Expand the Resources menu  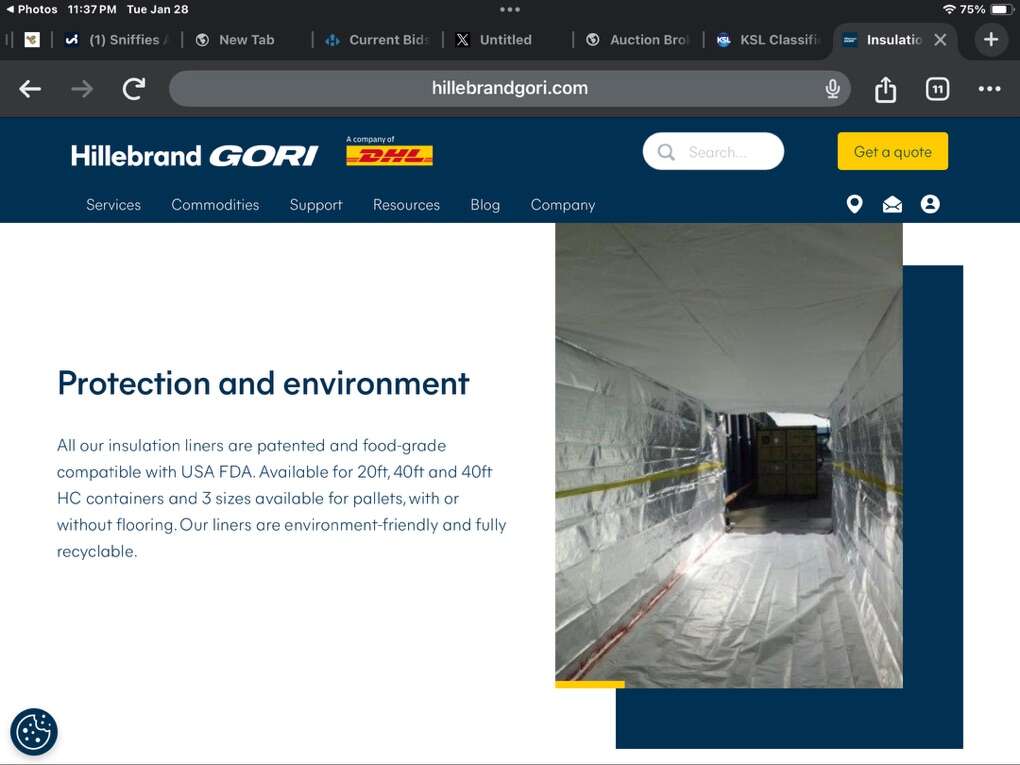click(x=406, y=204)
